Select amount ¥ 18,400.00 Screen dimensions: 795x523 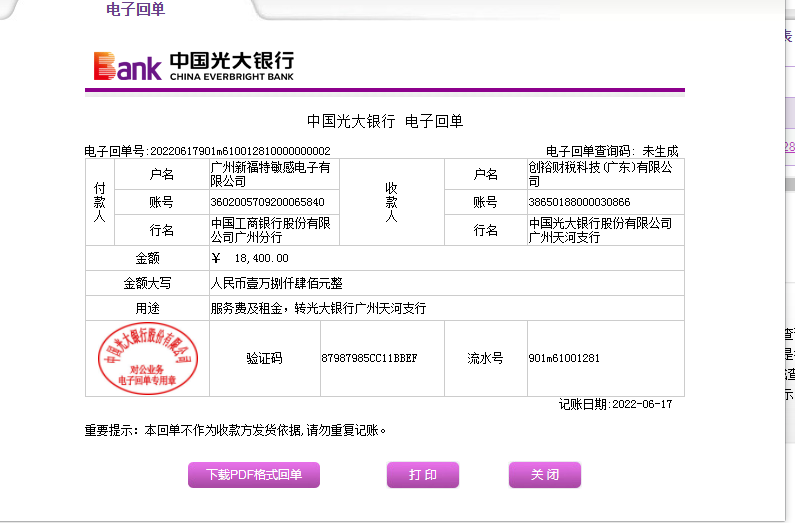(250, 258)
